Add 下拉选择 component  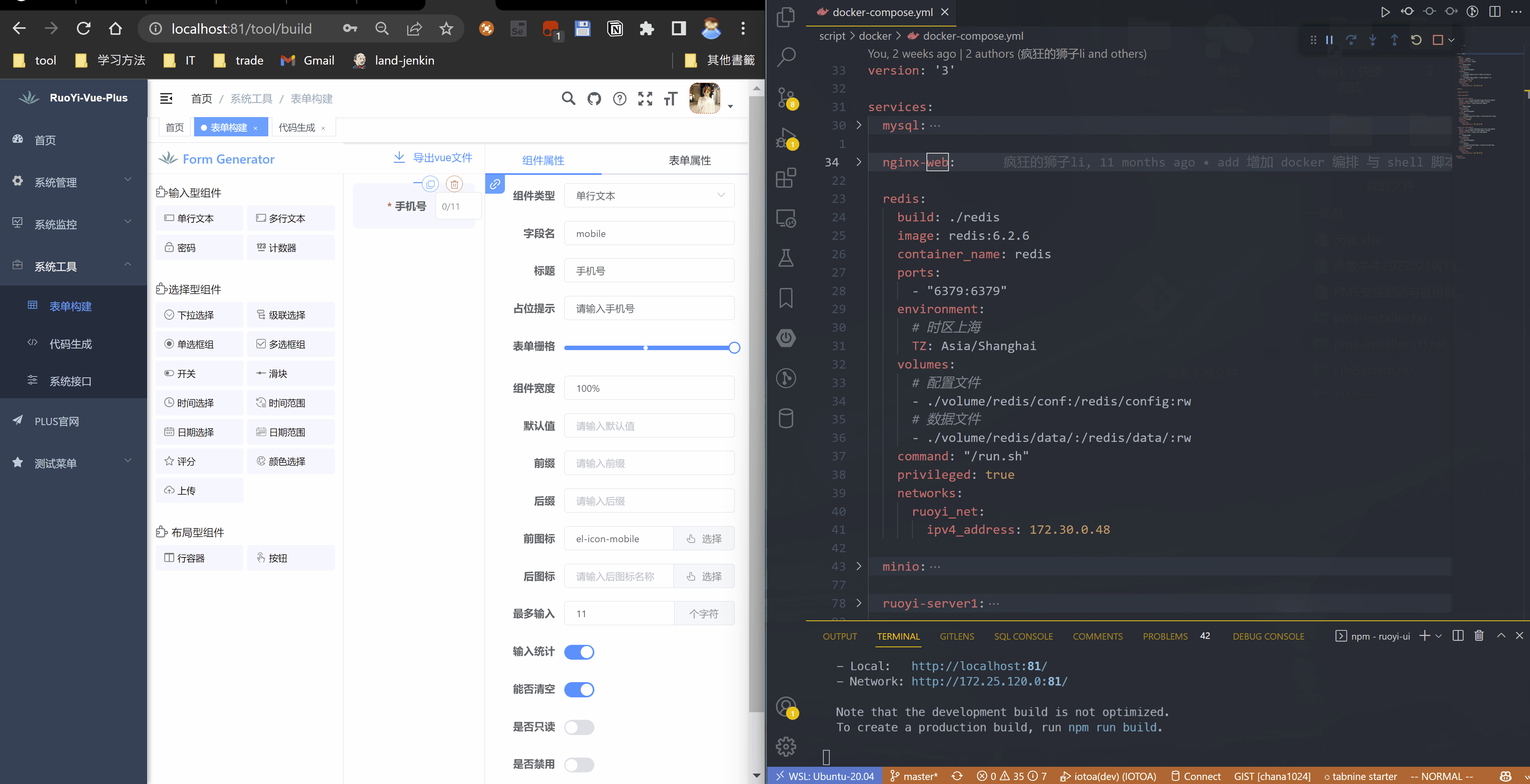click(200, 315)
